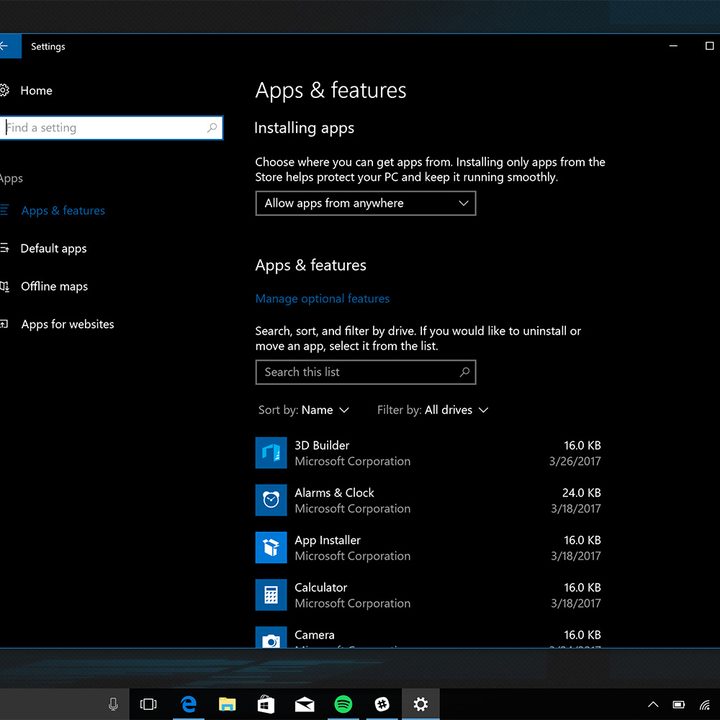Maximize the Settings window
Viewport: 720px width, 720px height.
tap(709, 46)
